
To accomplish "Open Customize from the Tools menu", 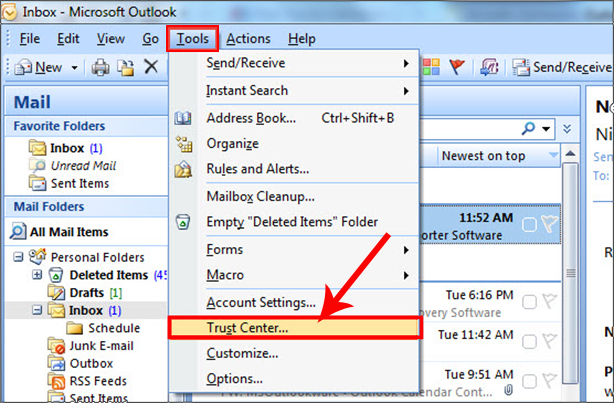I will click(242, 353).
